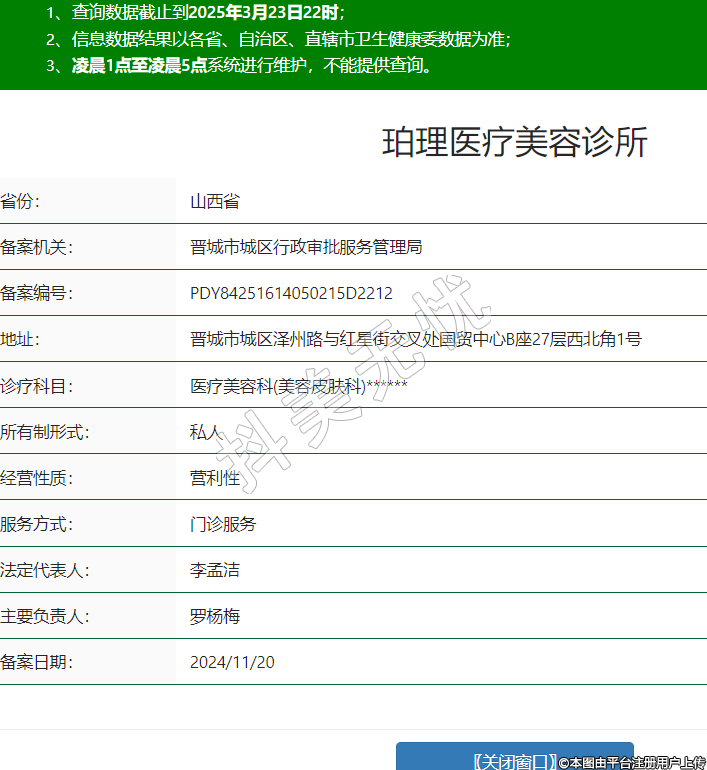Select the record number PDY84251614050215D2212
This screenshot has width=707, height=770.
(291, 293)
